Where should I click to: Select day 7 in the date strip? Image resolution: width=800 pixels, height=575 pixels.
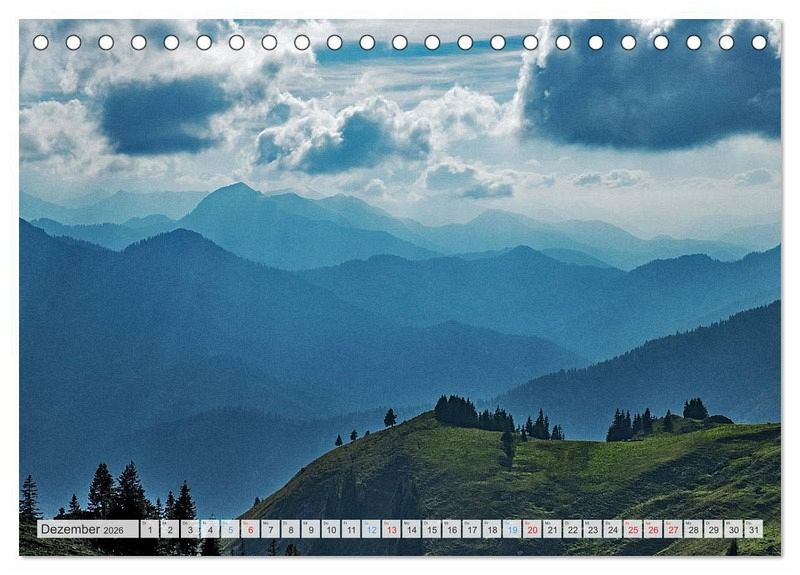point(270,529)
